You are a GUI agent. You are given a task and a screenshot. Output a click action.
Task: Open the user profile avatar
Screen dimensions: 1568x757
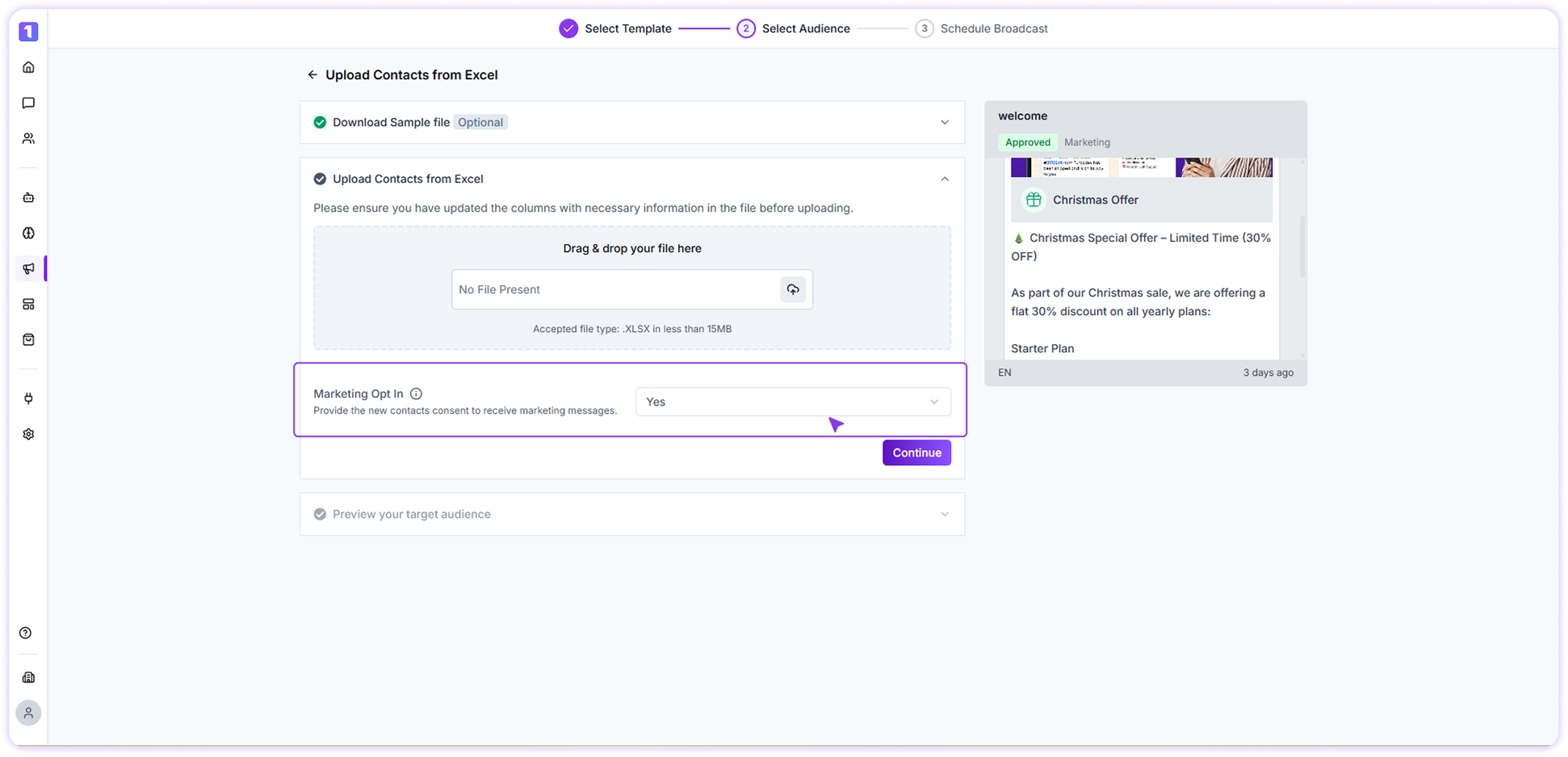point(28,713)
